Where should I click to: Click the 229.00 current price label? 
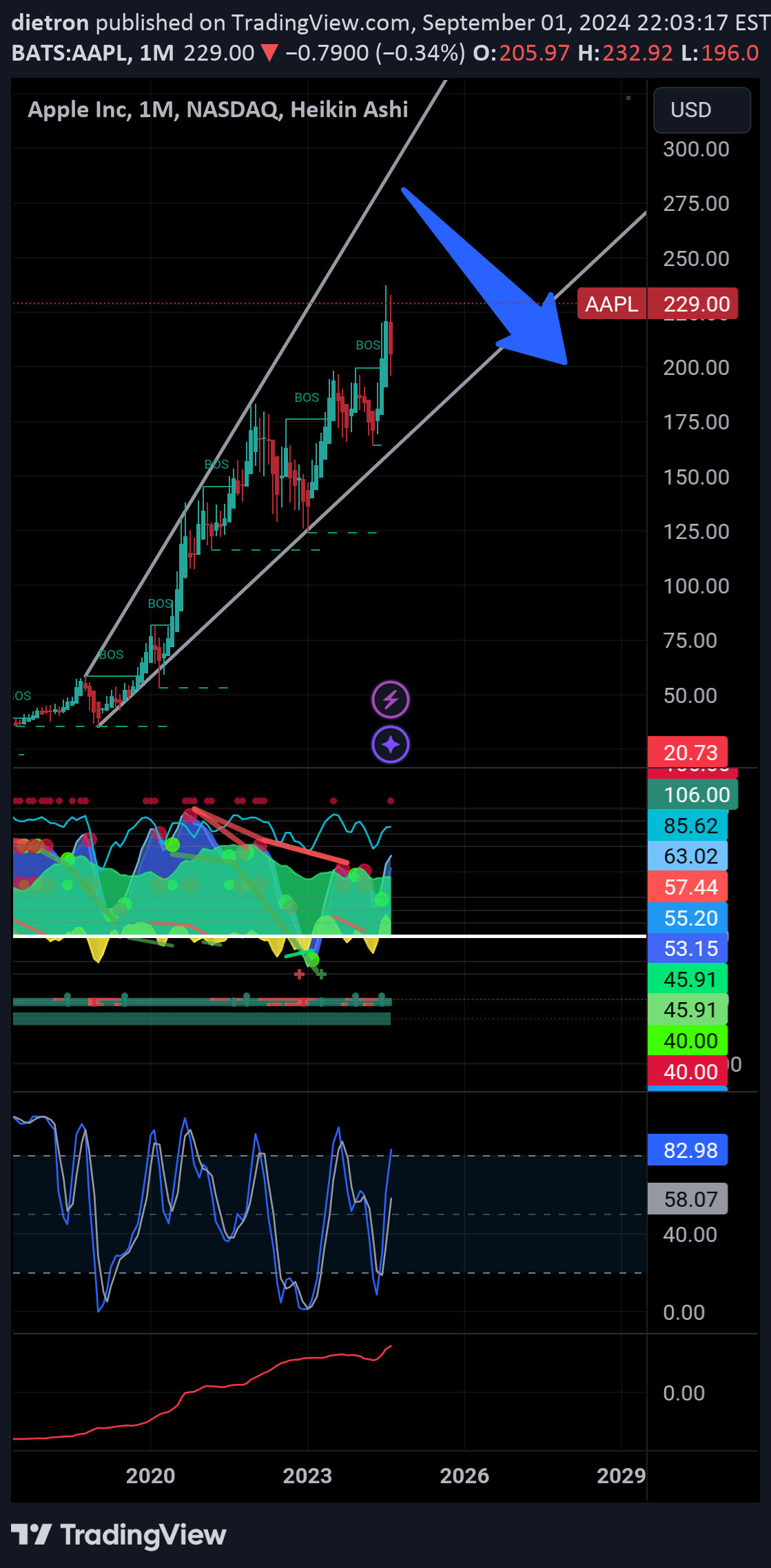pos(693,304)
